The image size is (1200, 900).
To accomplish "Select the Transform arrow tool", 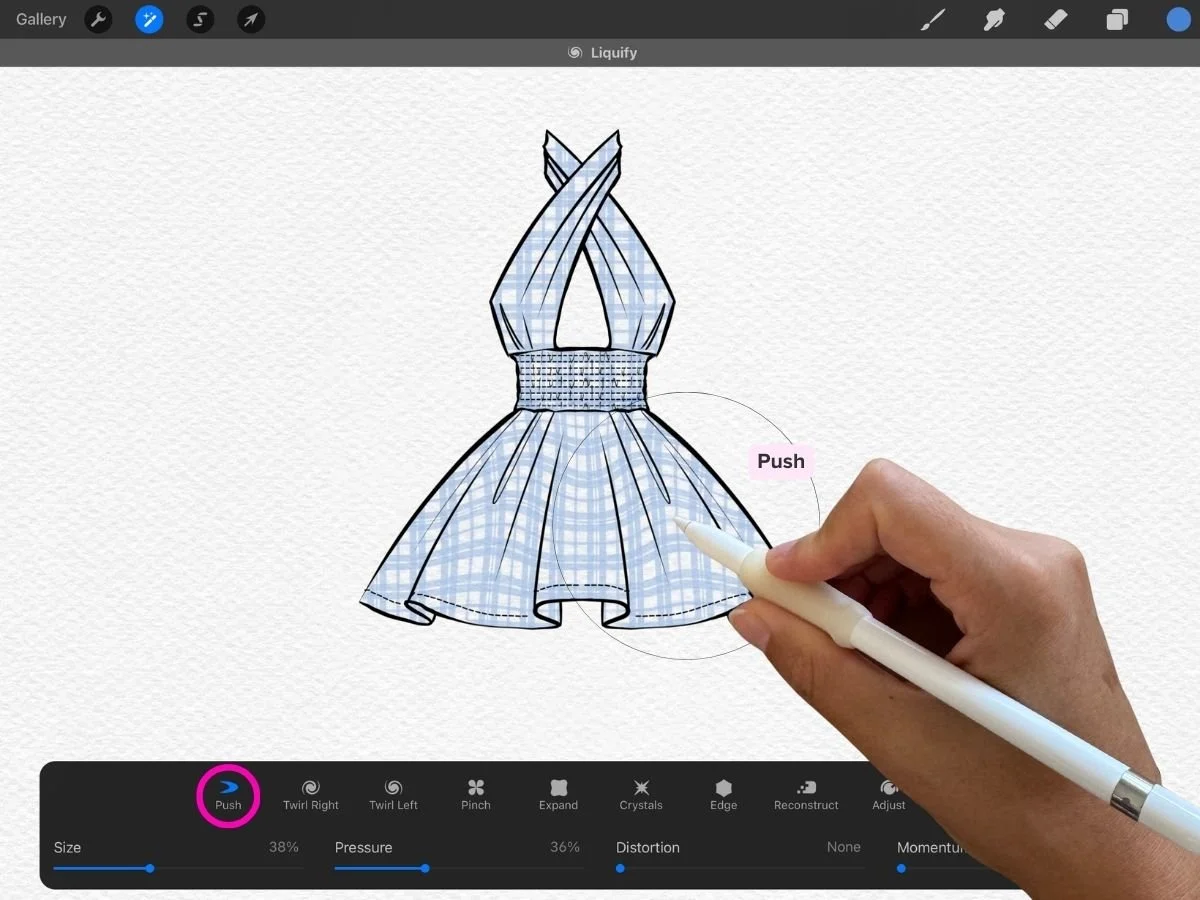I will [x=251, y=19].
